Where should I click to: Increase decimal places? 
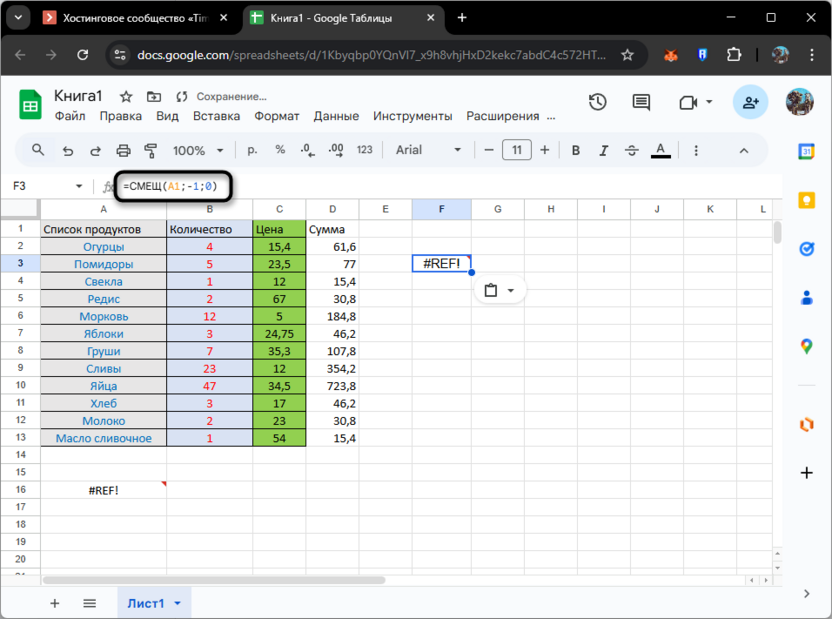336,150
